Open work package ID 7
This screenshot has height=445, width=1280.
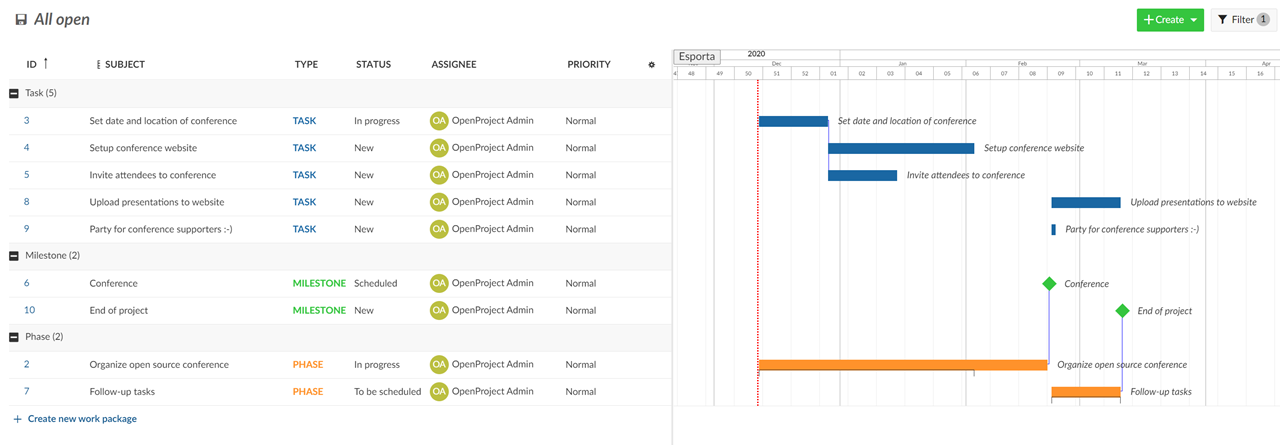pyautogui.click(x=27, y=391)
